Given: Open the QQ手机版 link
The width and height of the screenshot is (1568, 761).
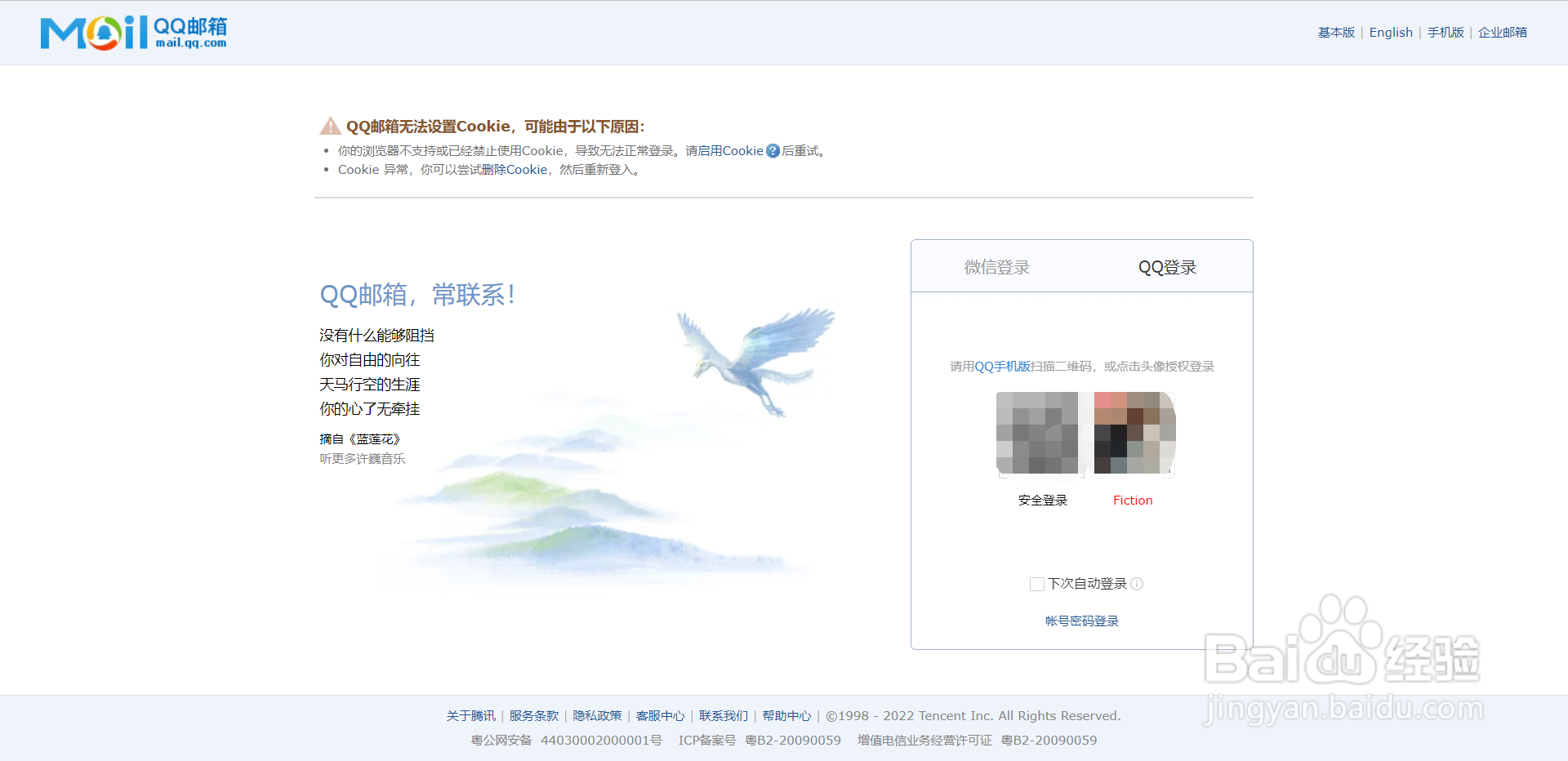Looking at the screenshot, I should [1003, 367].
